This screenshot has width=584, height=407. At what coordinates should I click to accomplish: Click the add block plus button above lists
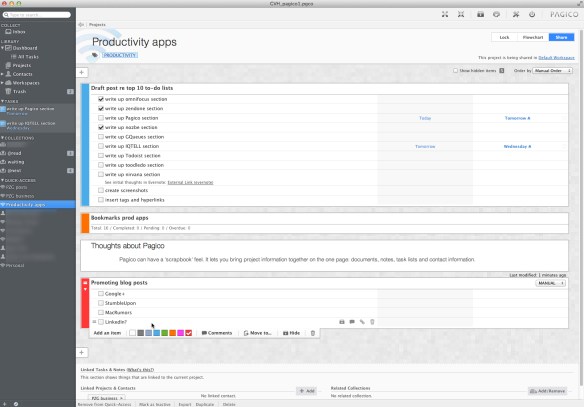coord(82,72)
